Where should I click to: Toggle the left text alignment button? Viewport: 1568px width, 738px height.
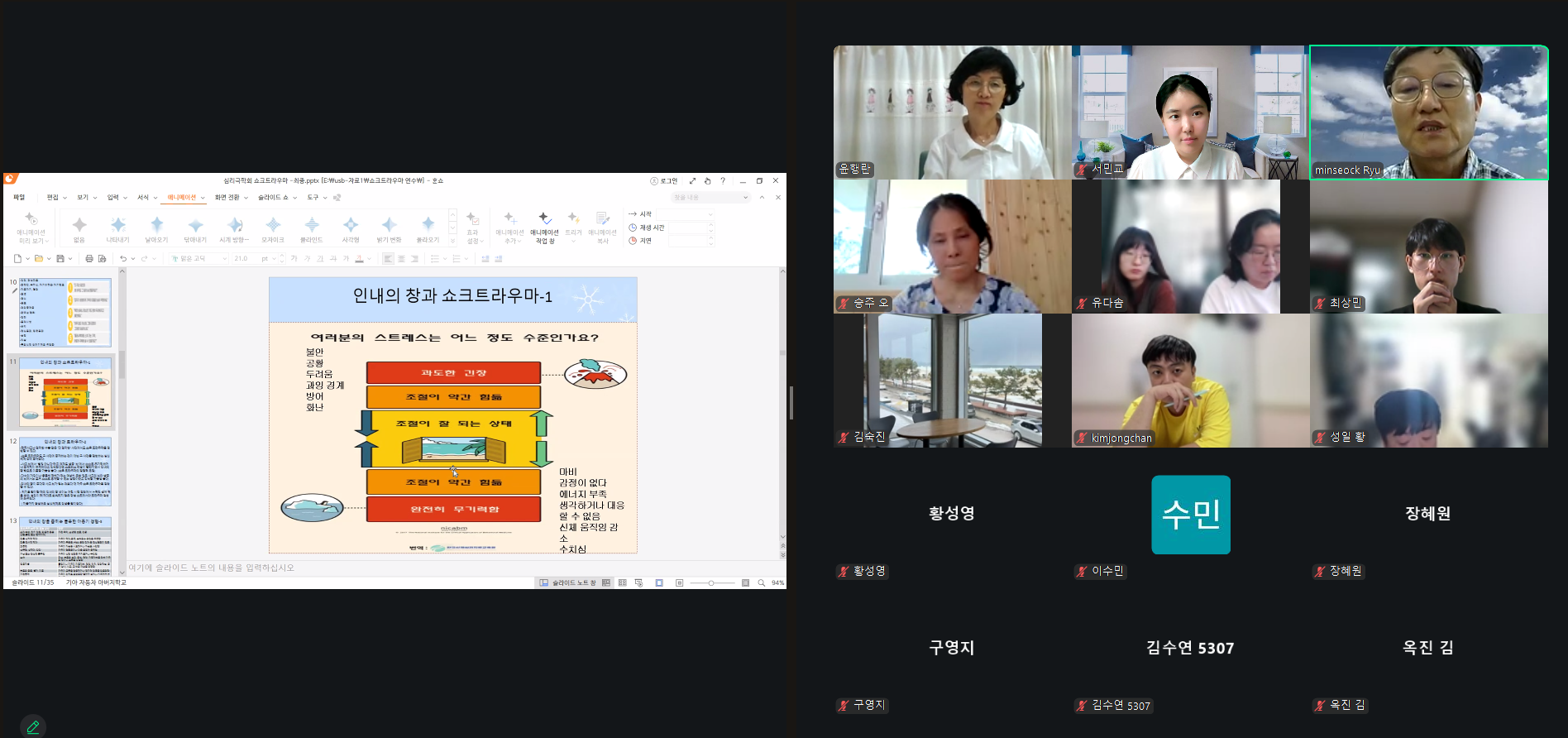click(x=389, y=259)
